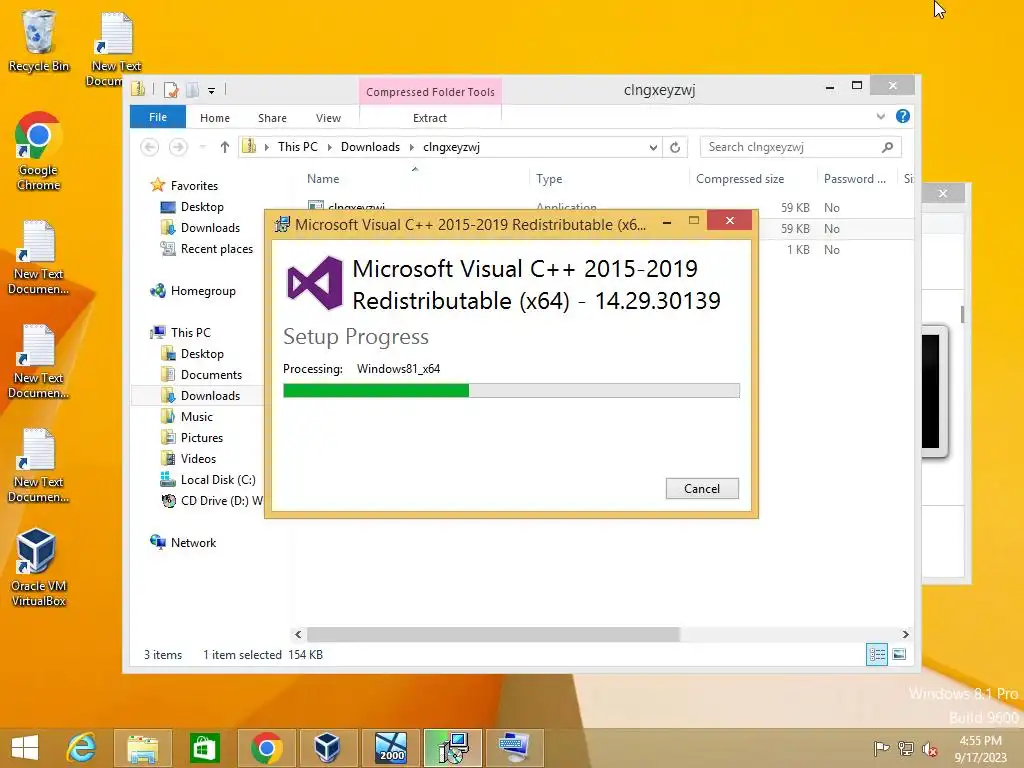
Task: Click the Explorer Help question mark icon
Action: [x=903, y=116]
